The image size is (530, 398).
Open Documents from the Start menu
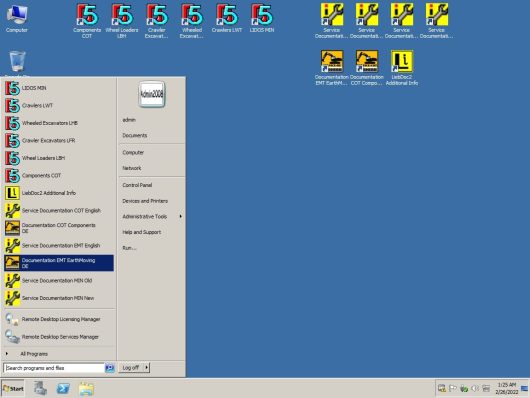tap(151, 136)
